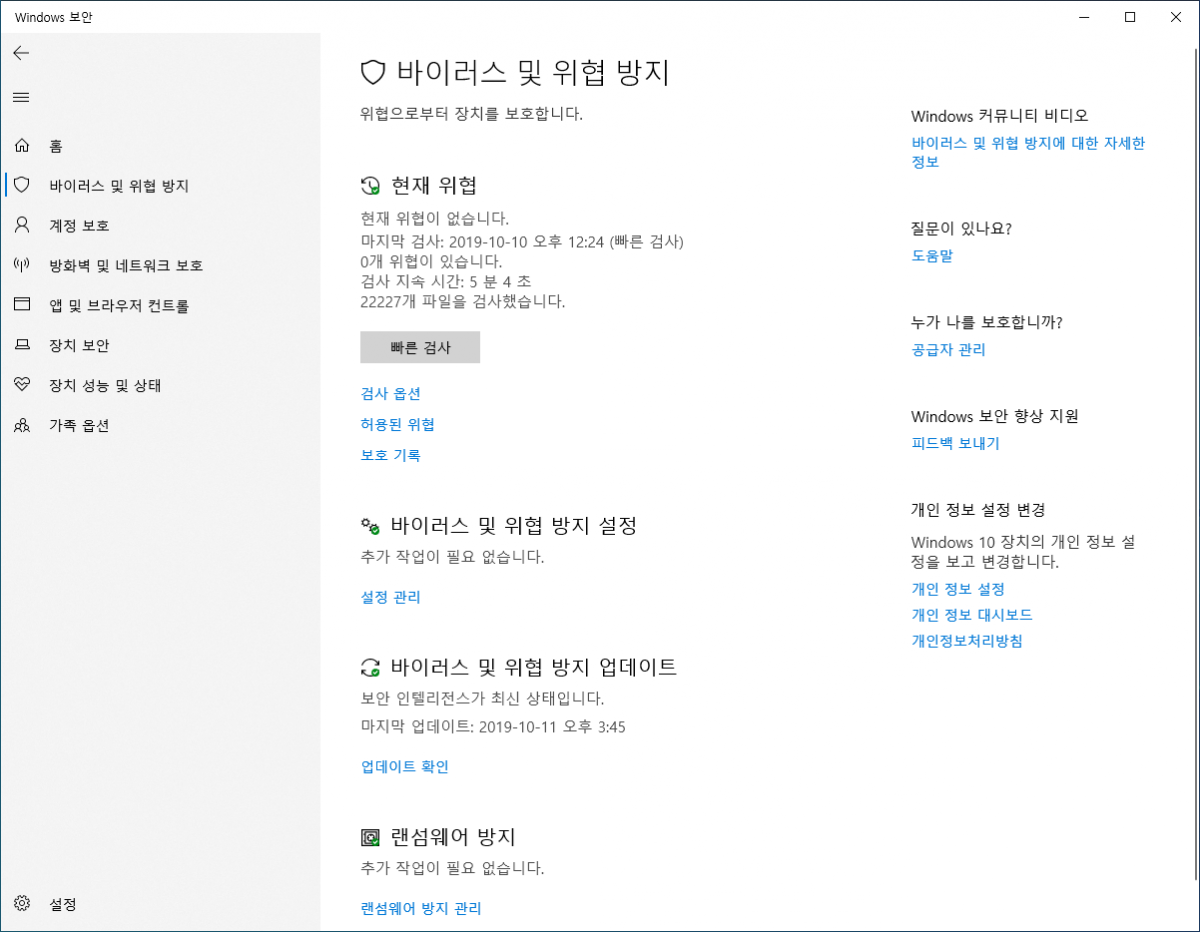Viewport: 1200px width, 932px height.
Task: Click the gear icon for 설정
Action: point(22,904)
